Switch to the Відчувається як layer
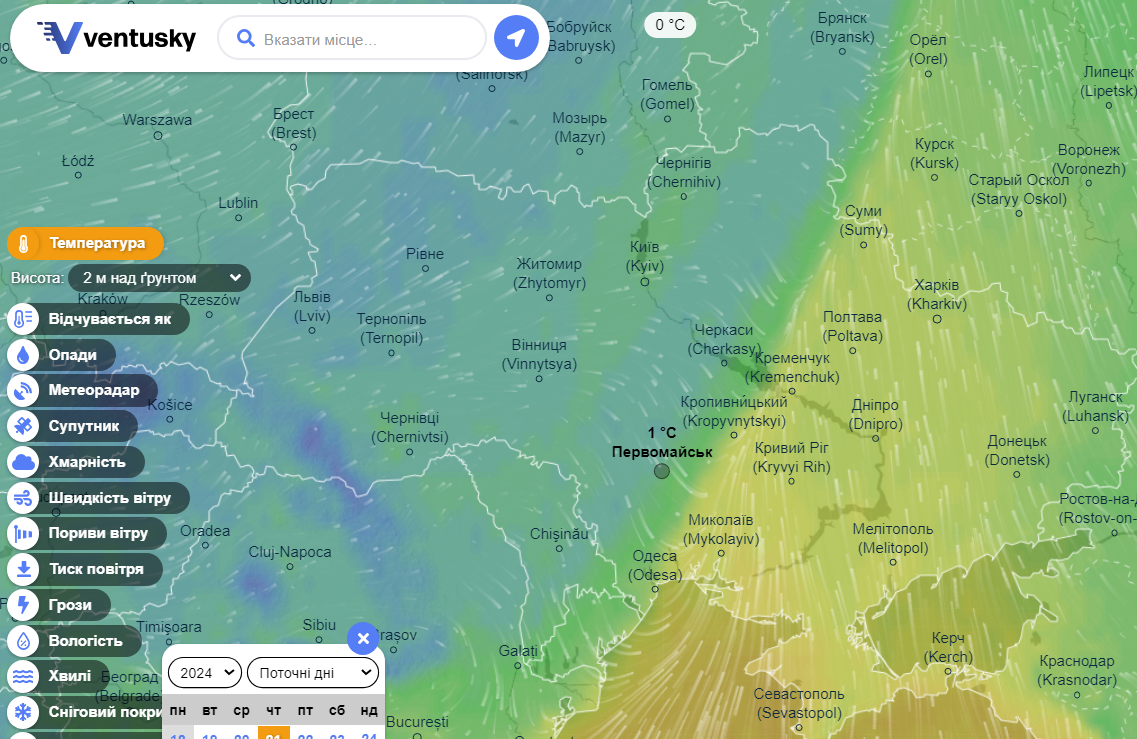1137x739 pixels. click(99, 319)
